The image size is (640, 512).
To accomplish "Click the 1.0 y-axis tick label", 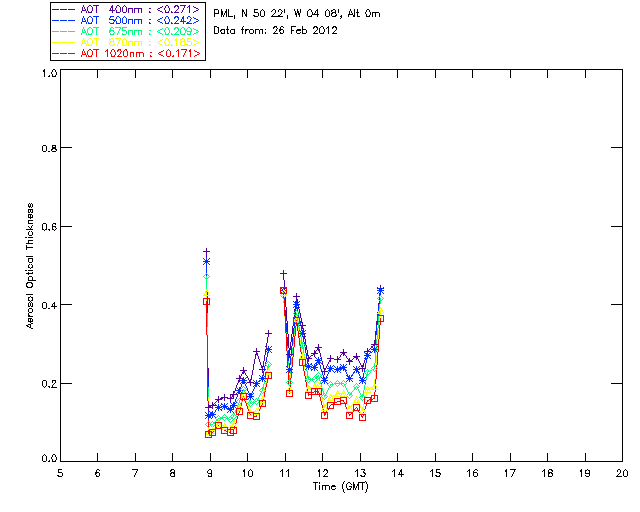I will coord(49,73).
